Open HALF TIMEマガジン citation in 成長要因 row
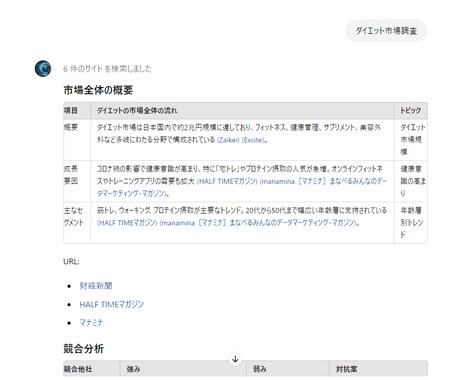Image resolution: width=460 pixels, height=380 pixels. 227,181
